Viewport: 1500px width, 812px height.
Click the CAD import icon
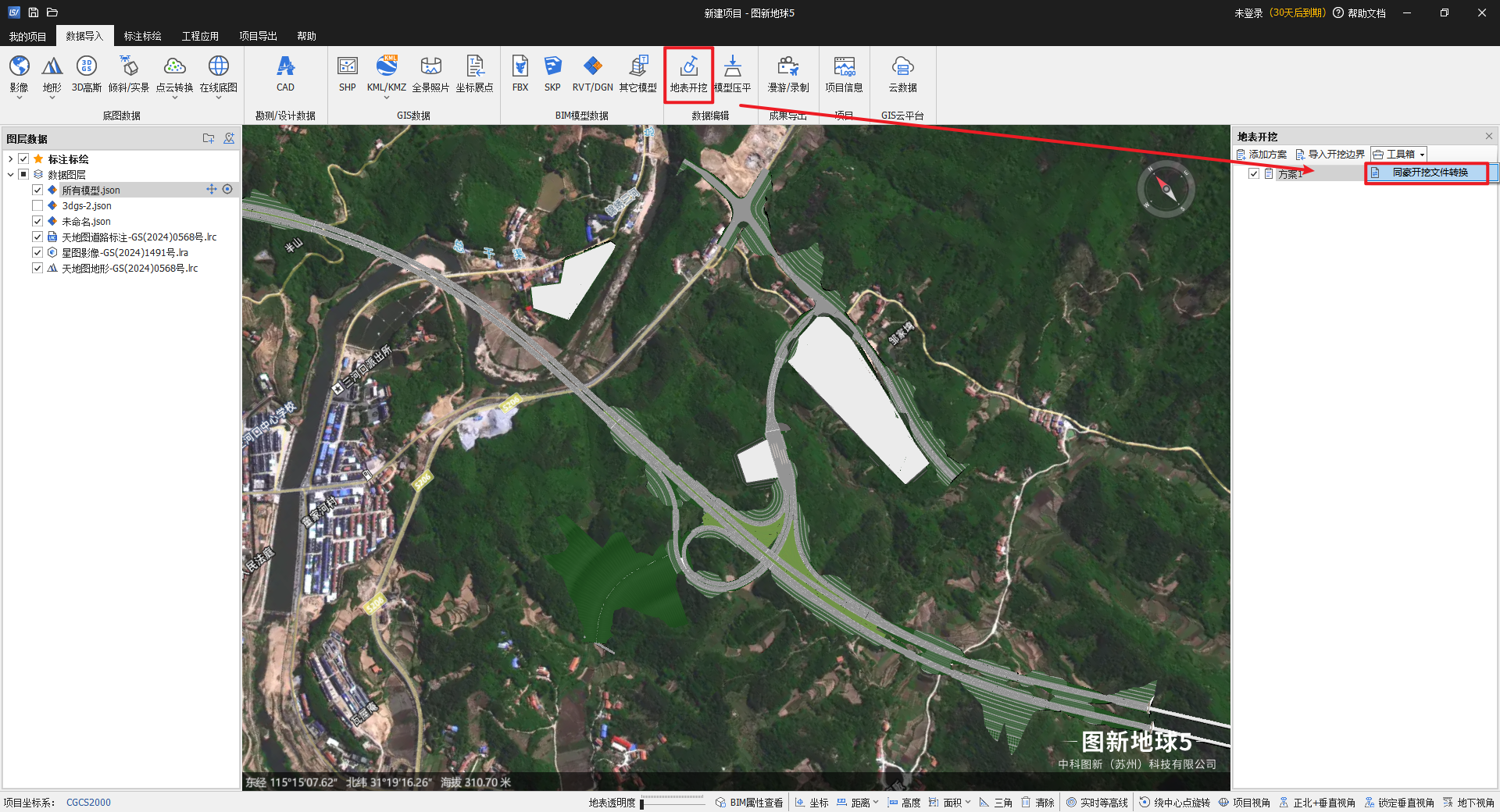(285, 74)
